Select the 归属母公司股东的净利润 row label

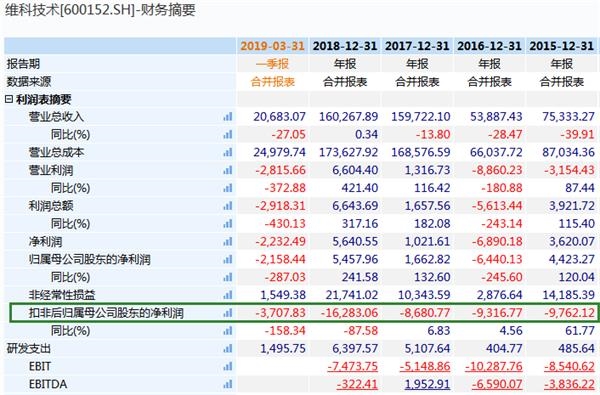point(90,260)
